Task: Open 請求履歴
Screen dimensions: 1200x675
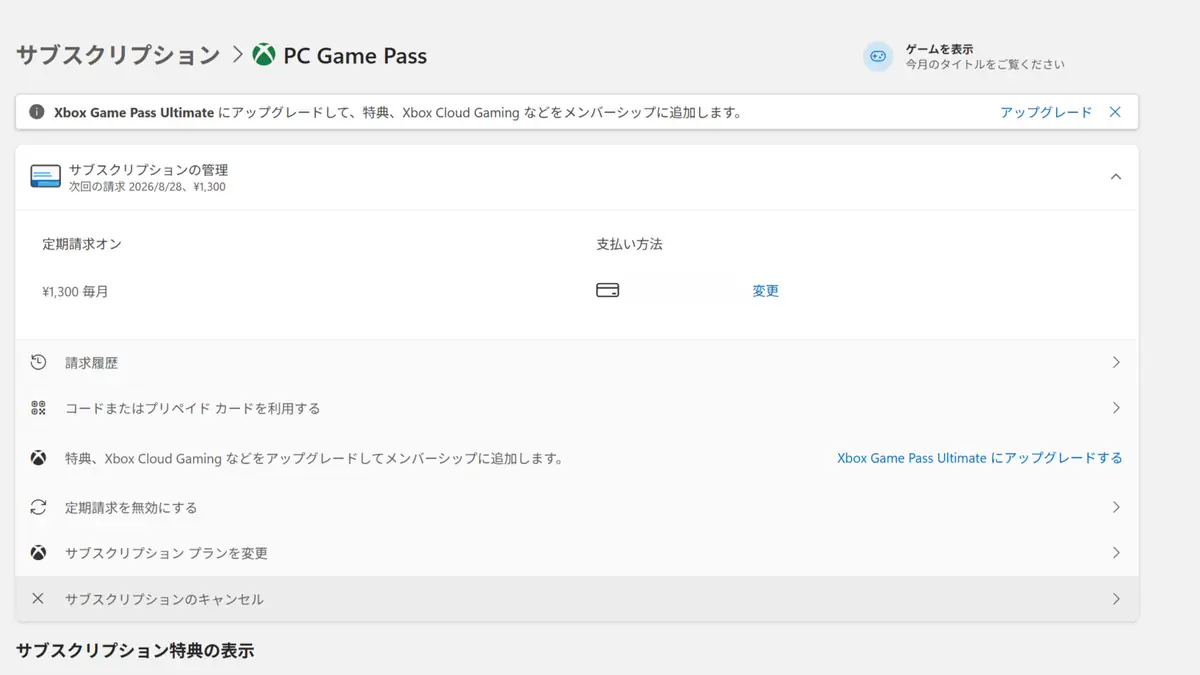Action: tap(577, 362)
